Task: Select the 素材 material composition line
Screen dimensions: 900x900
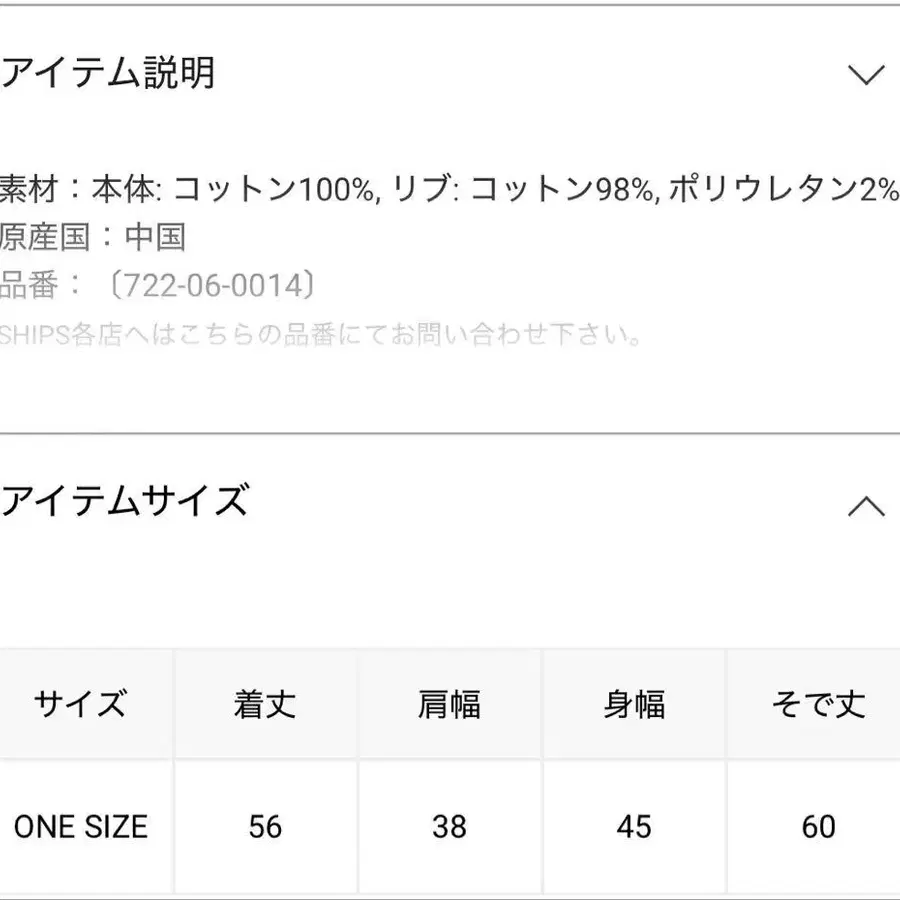Action: point(450,188)
